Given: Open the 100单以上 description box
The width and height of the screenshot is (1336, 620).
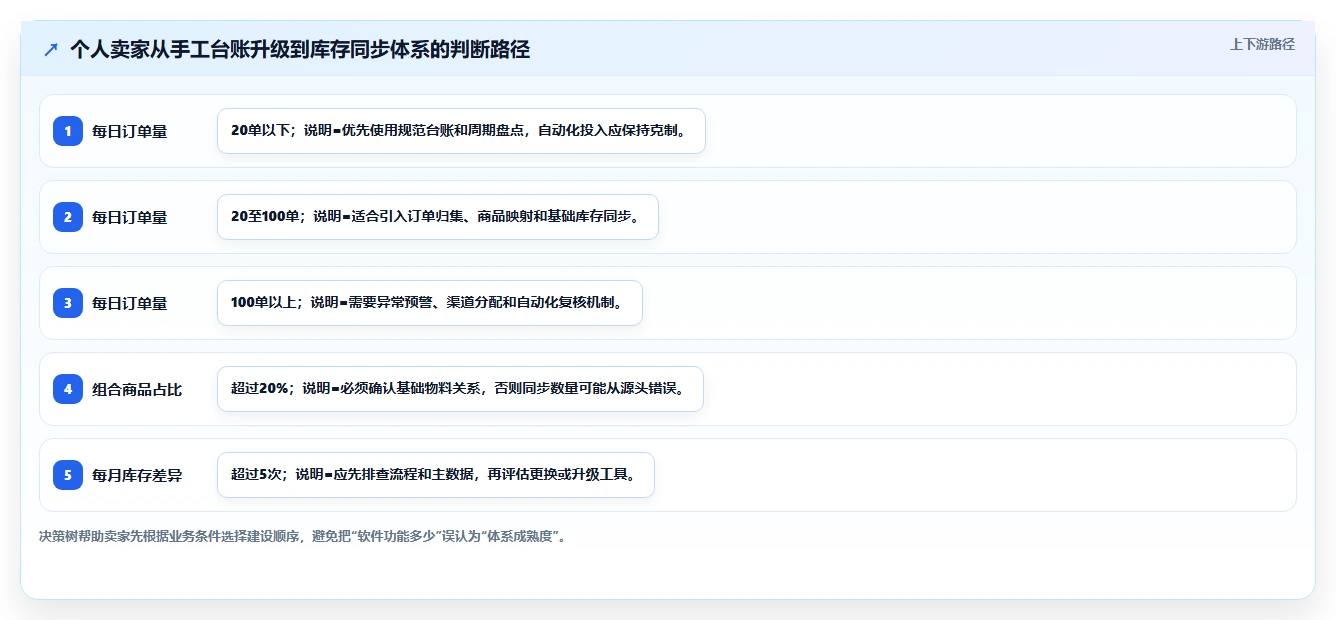Looking at the screenshot, I should pyautogui.click(x=430, y=303).
